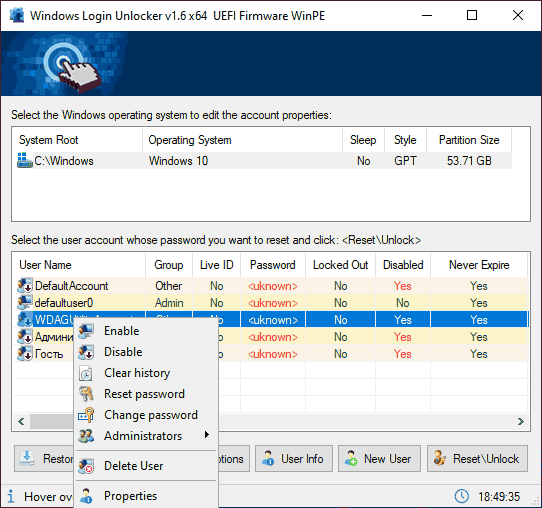Click the C:\Windows drive icon
Image resolution: width=542 pixels, height=508 pixels.
click(25, 161)
